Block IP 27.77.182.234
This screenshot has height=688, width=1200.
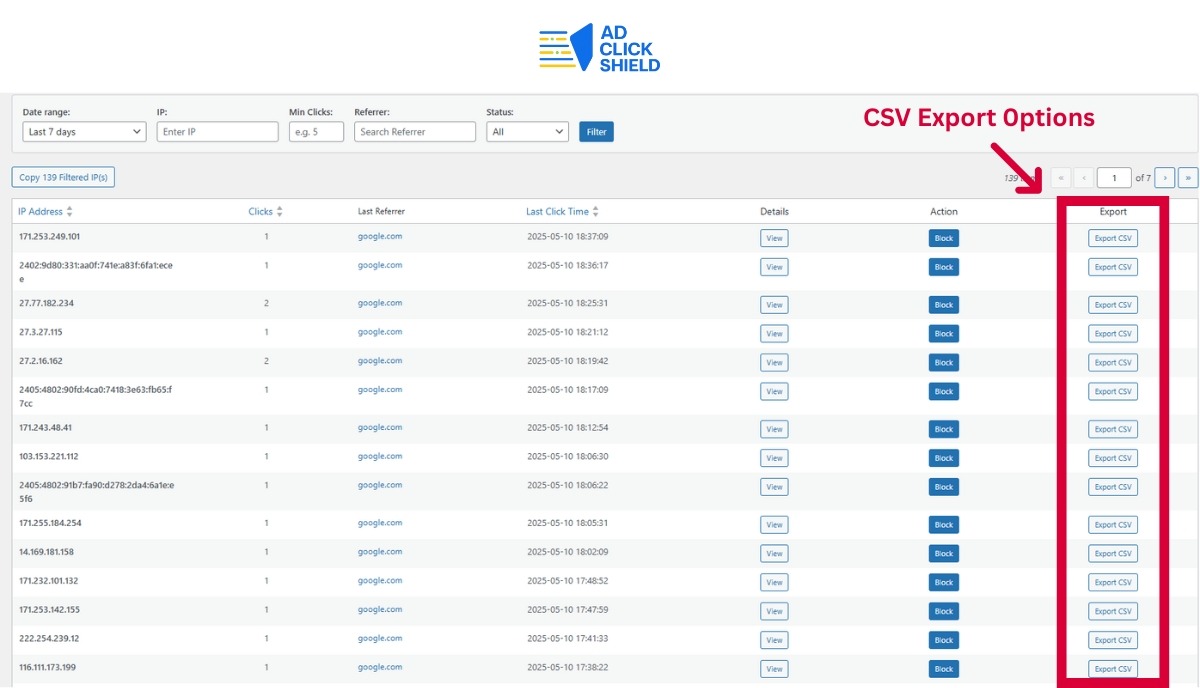coord(943,305)
